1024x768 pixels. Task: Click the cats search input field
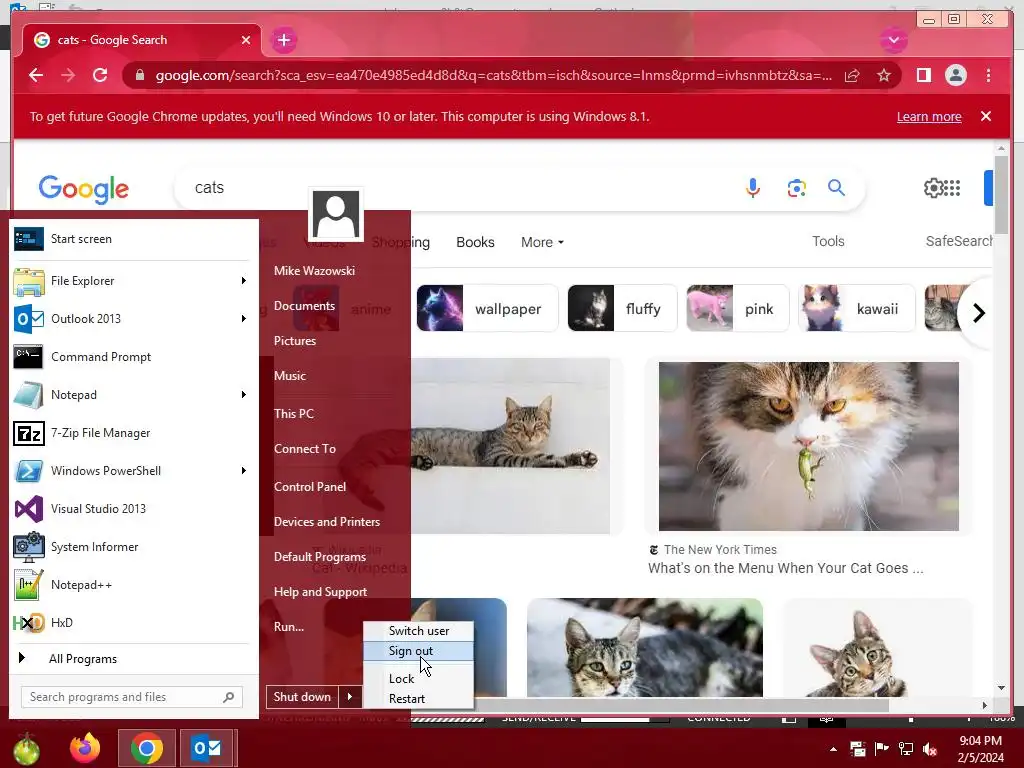[457, 188]
